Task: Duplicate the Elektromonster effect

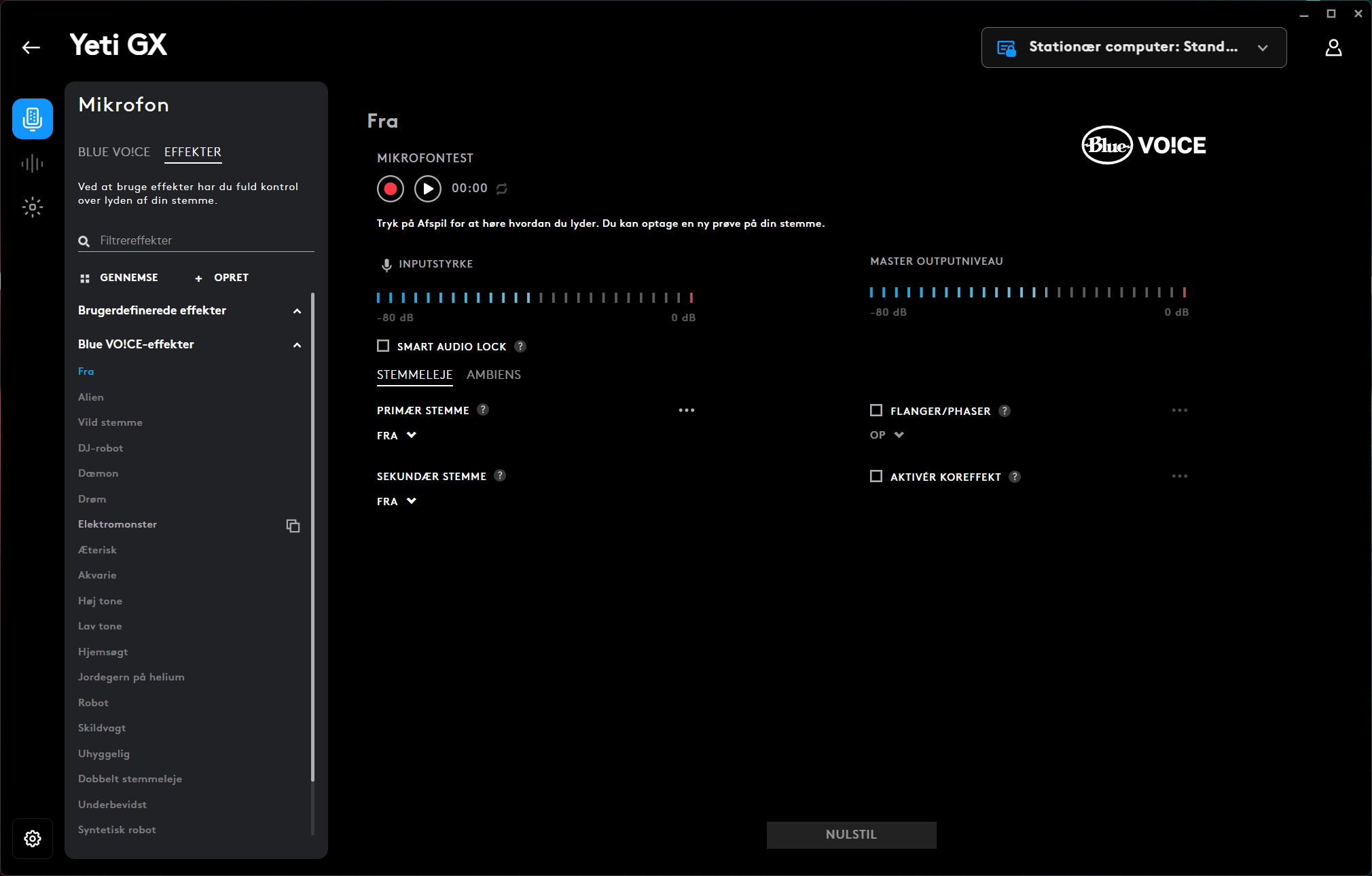Action: (293, 526)
